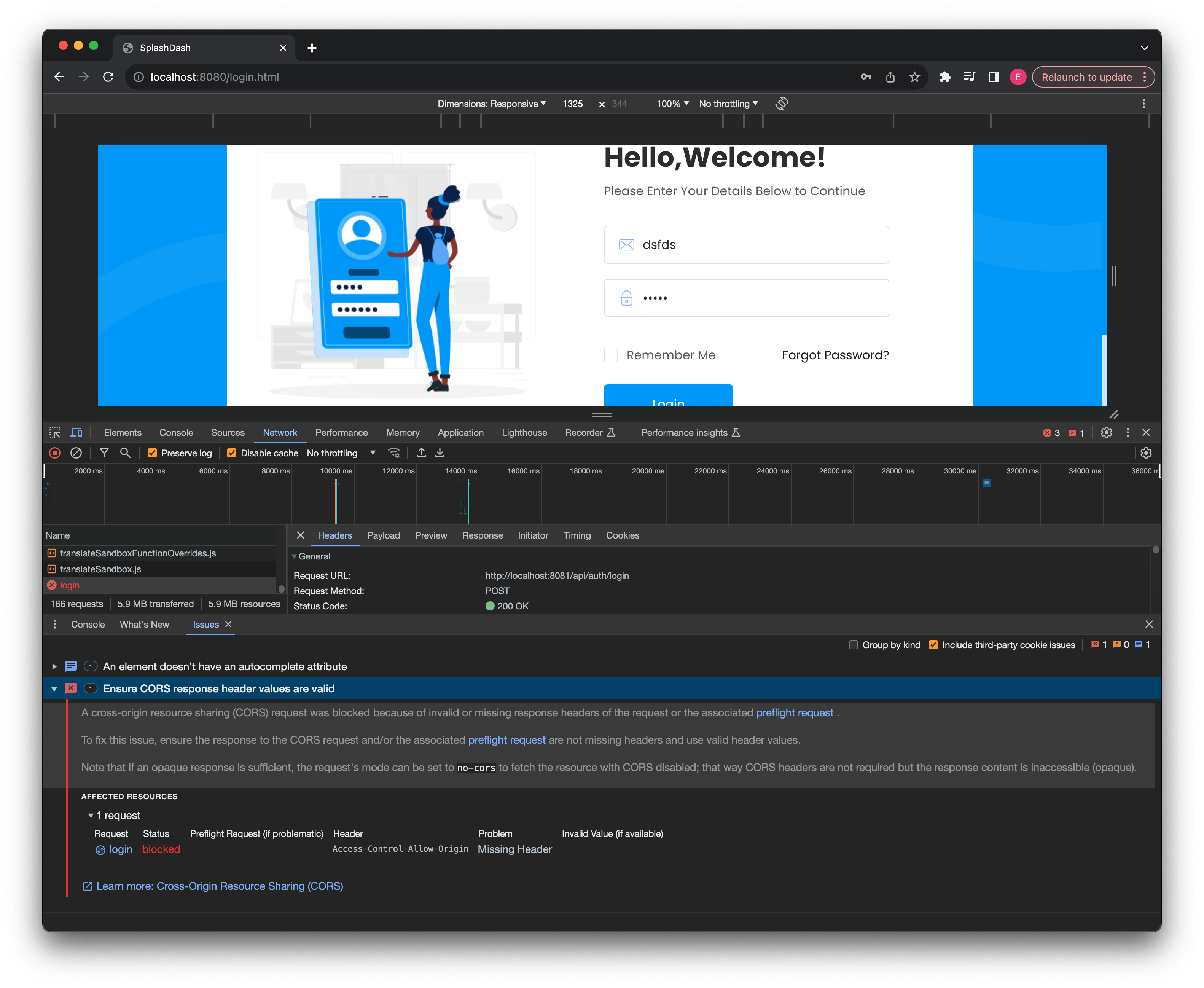Image resolution: width=1204 pixels, height=988 pixels.
Task: Open DevTools settings gear
Action: pos(1106,432)
